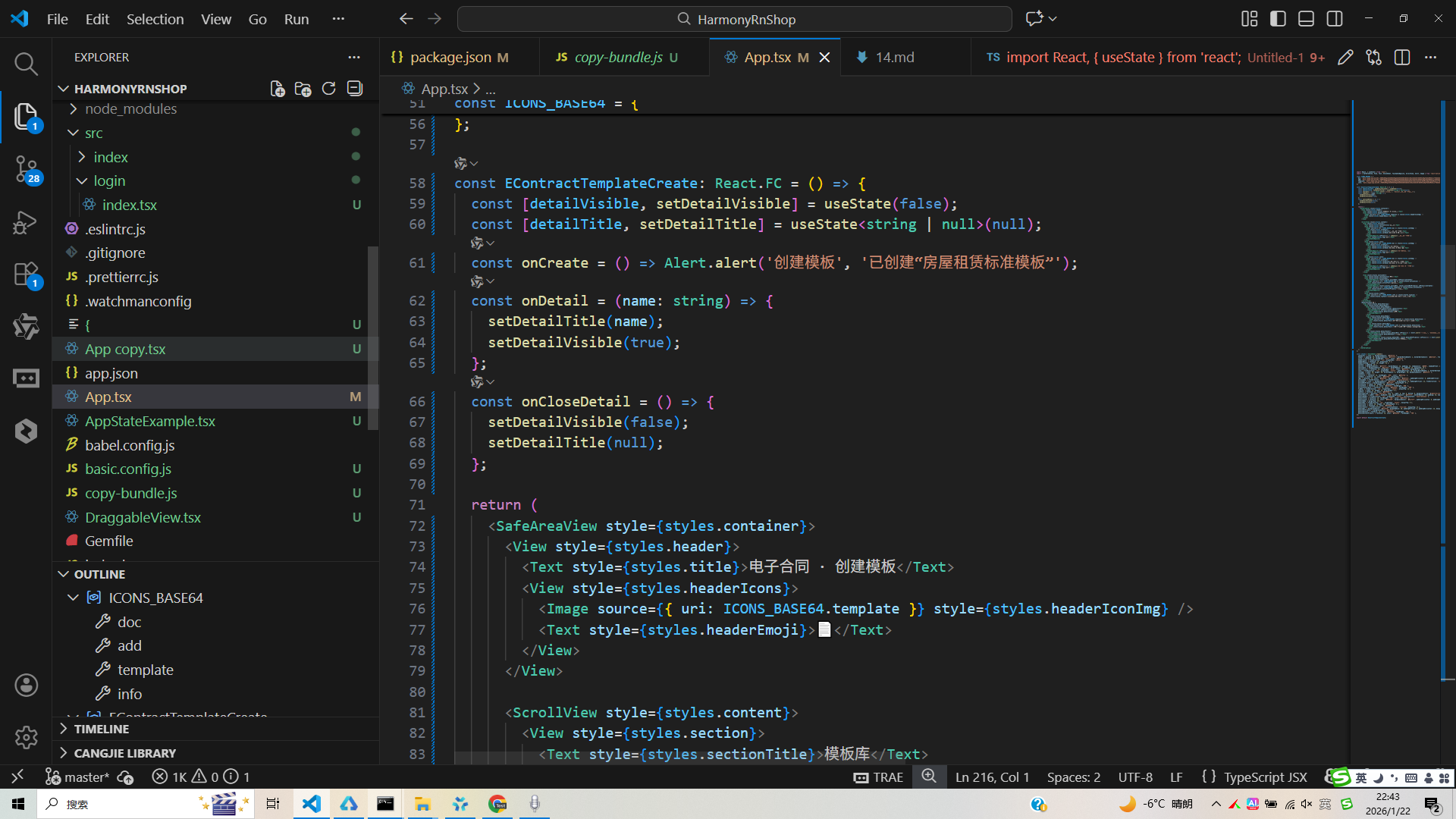Open the Manage settings gear
Viewport: 1456px width, 819px height.
26,737
